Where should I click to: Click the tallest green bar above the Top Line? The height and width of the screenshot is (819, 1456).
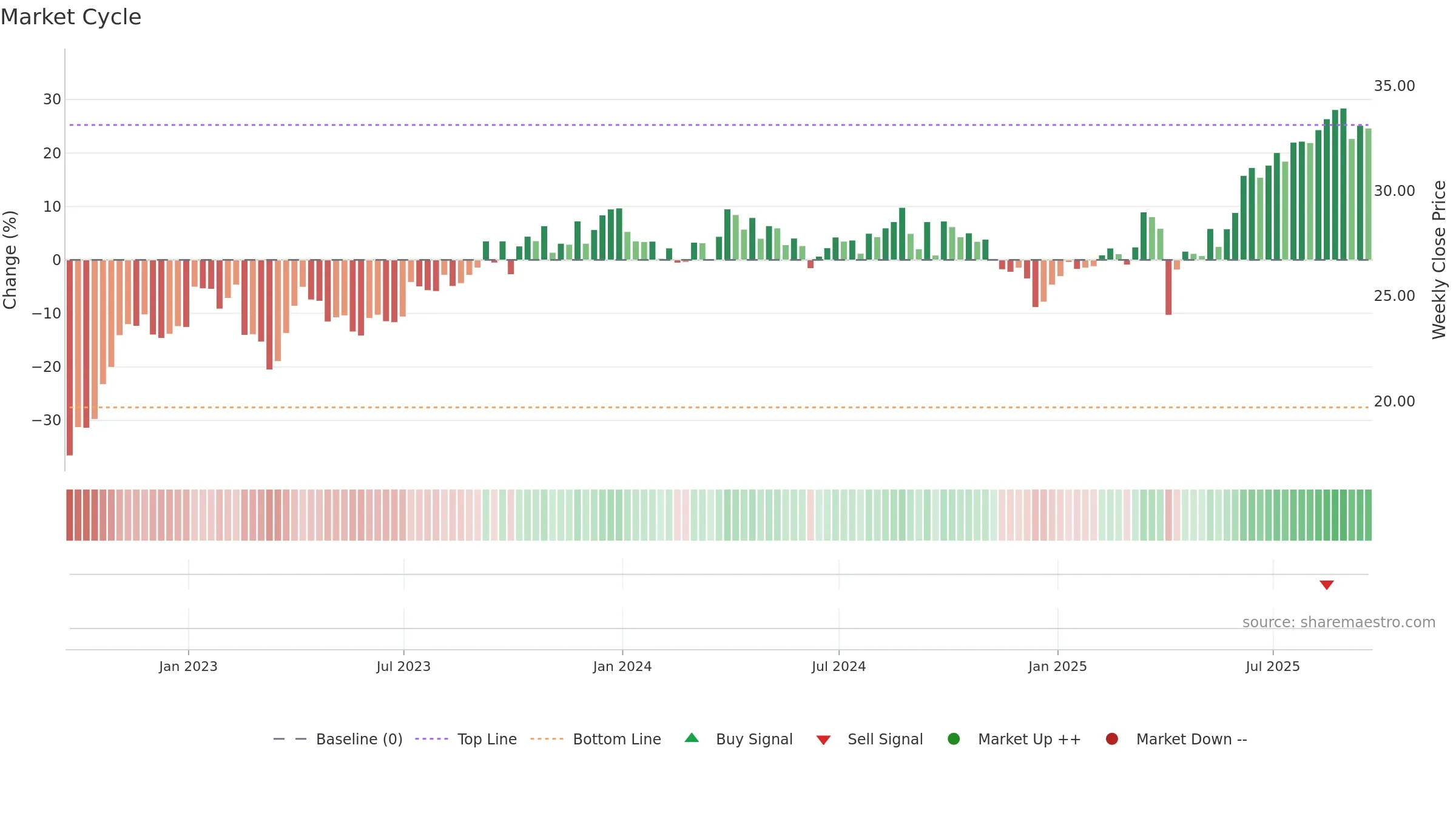pos(1343,184)
